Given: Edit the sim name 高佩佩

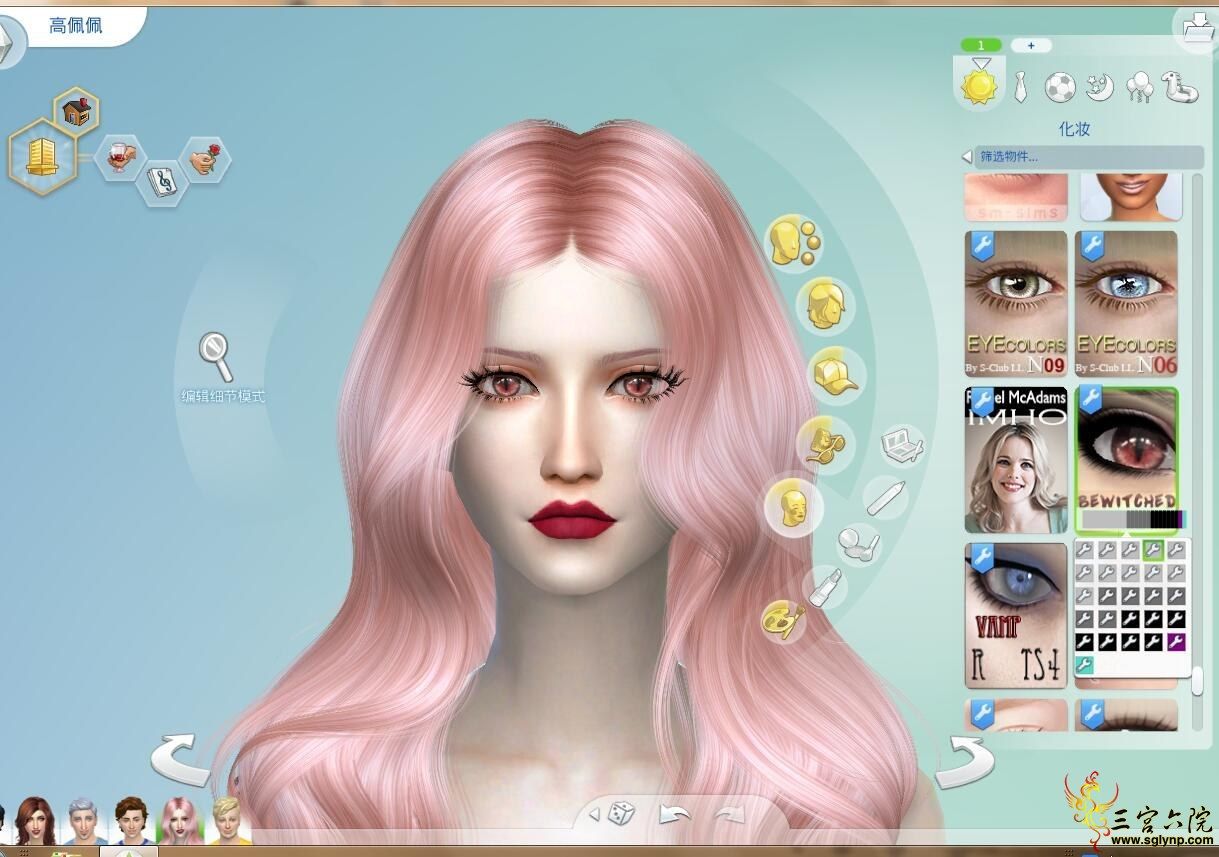Looking at the screenshot, I should tap(76, 25).
